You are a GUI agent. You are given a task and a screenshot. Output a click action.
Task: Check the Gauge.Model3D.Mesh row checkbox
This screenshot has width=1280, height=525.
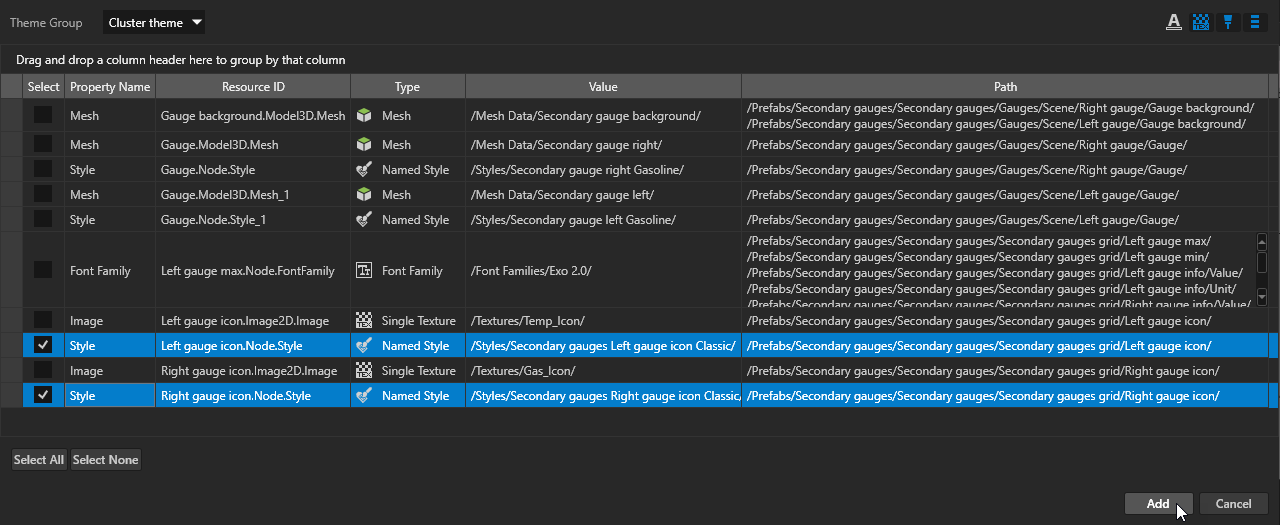pos(43,145)
